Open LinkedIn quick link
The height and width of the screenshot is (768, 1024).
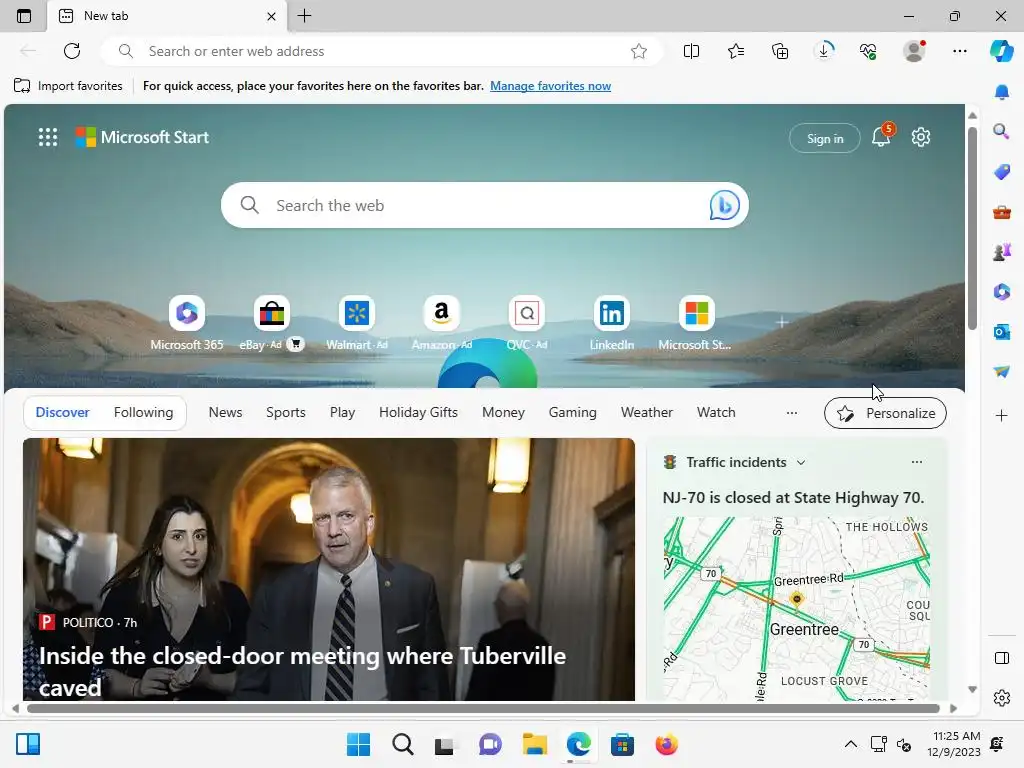click(x=611, y=323)
